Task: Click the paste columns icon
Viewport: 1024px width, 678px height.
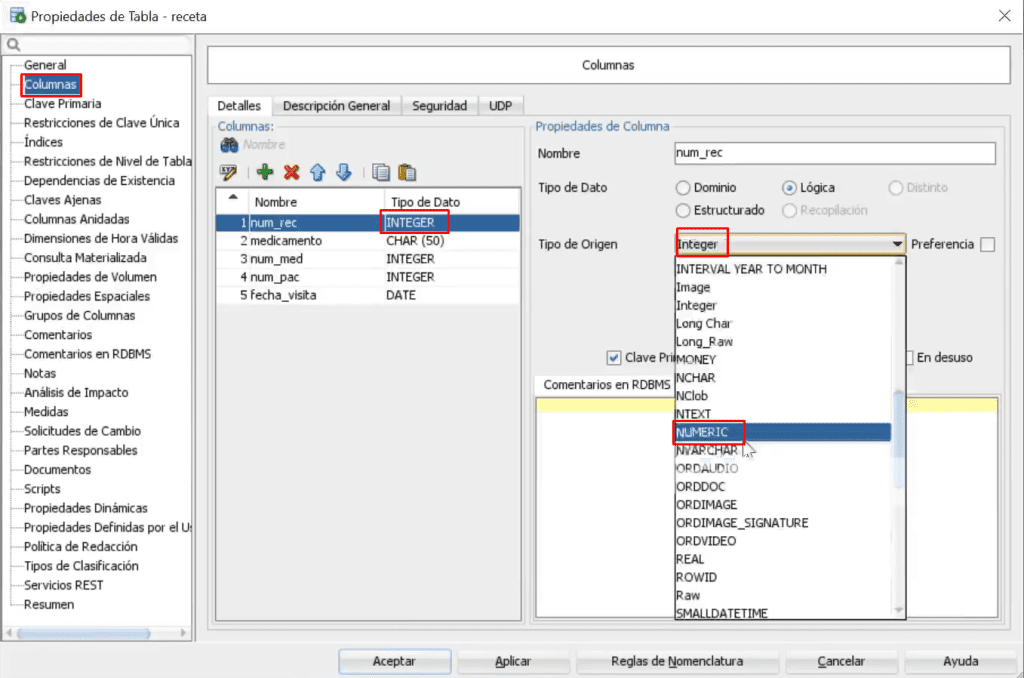Action: [x=407, y=172]
